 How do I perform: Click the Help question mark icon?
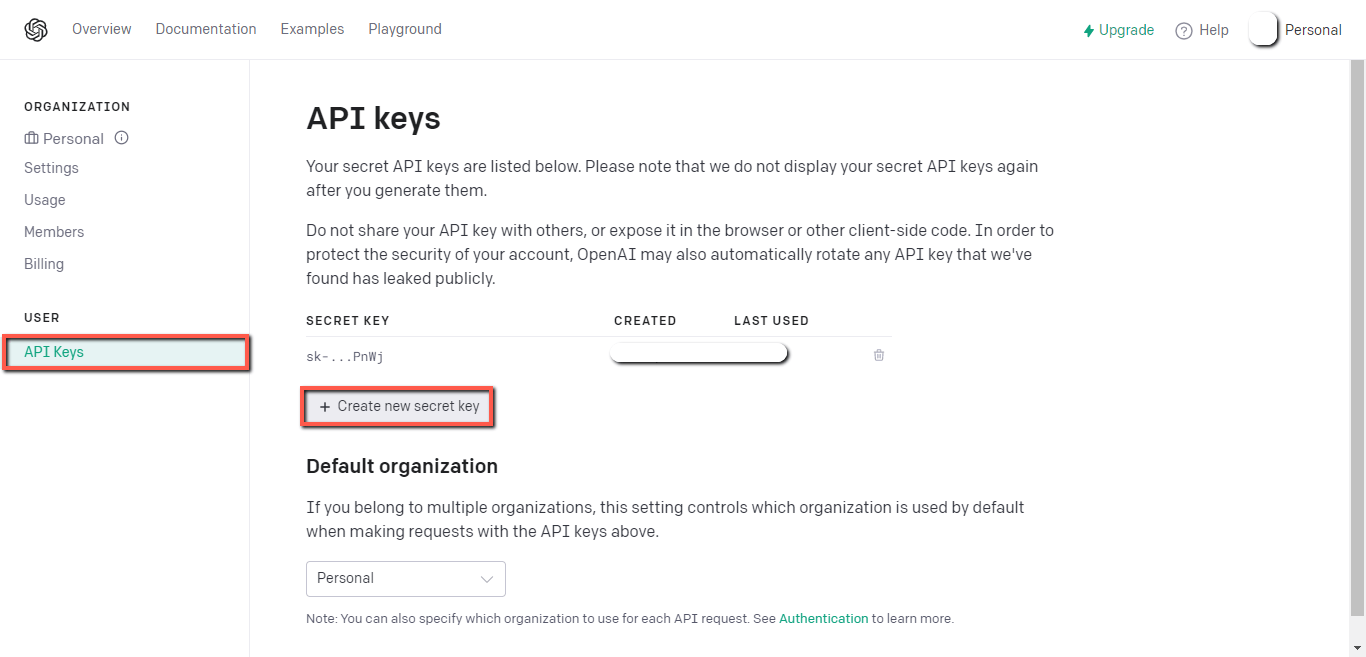pyautogui.click(x=1184, y=30)
